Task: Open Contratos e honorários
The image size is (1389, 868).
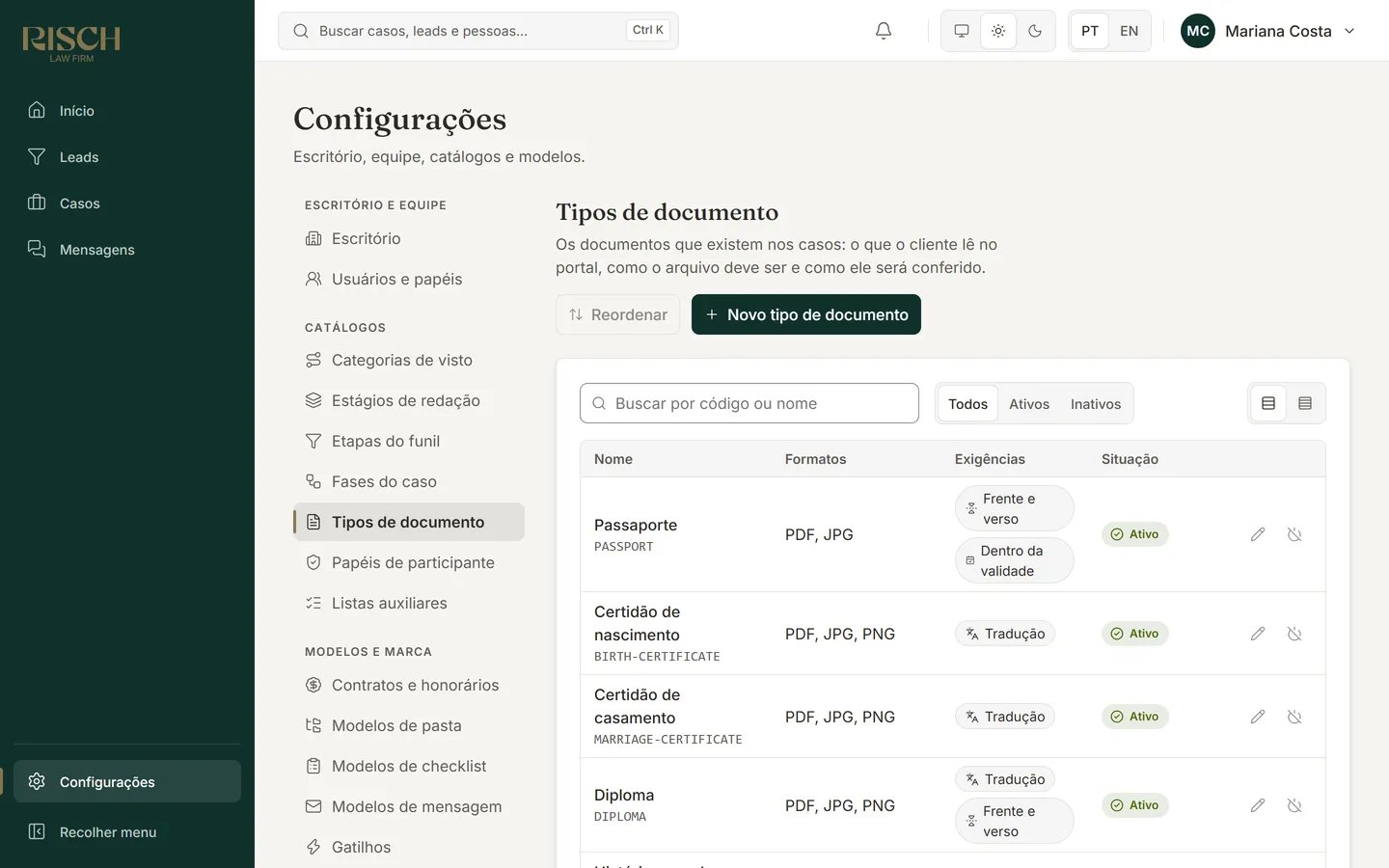Action: pyautogui.click(x=409, y=685)
